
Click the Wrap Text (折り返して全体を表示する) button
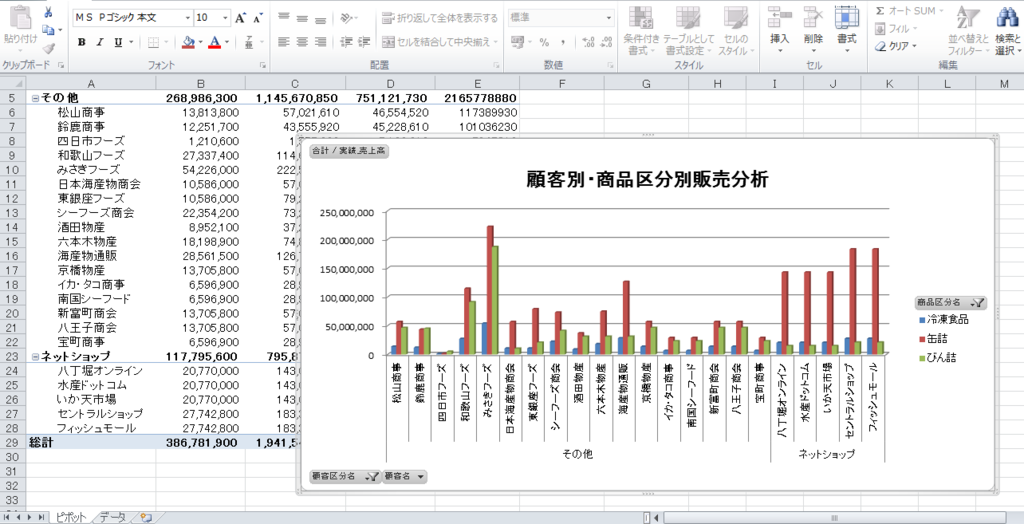(440, 18)
